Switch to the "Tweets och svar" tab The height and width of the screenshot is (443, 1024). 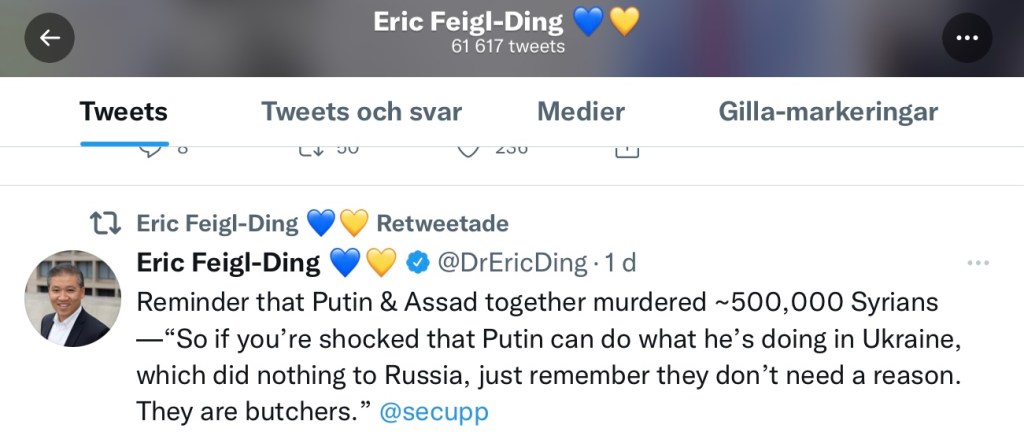point(362,111)
